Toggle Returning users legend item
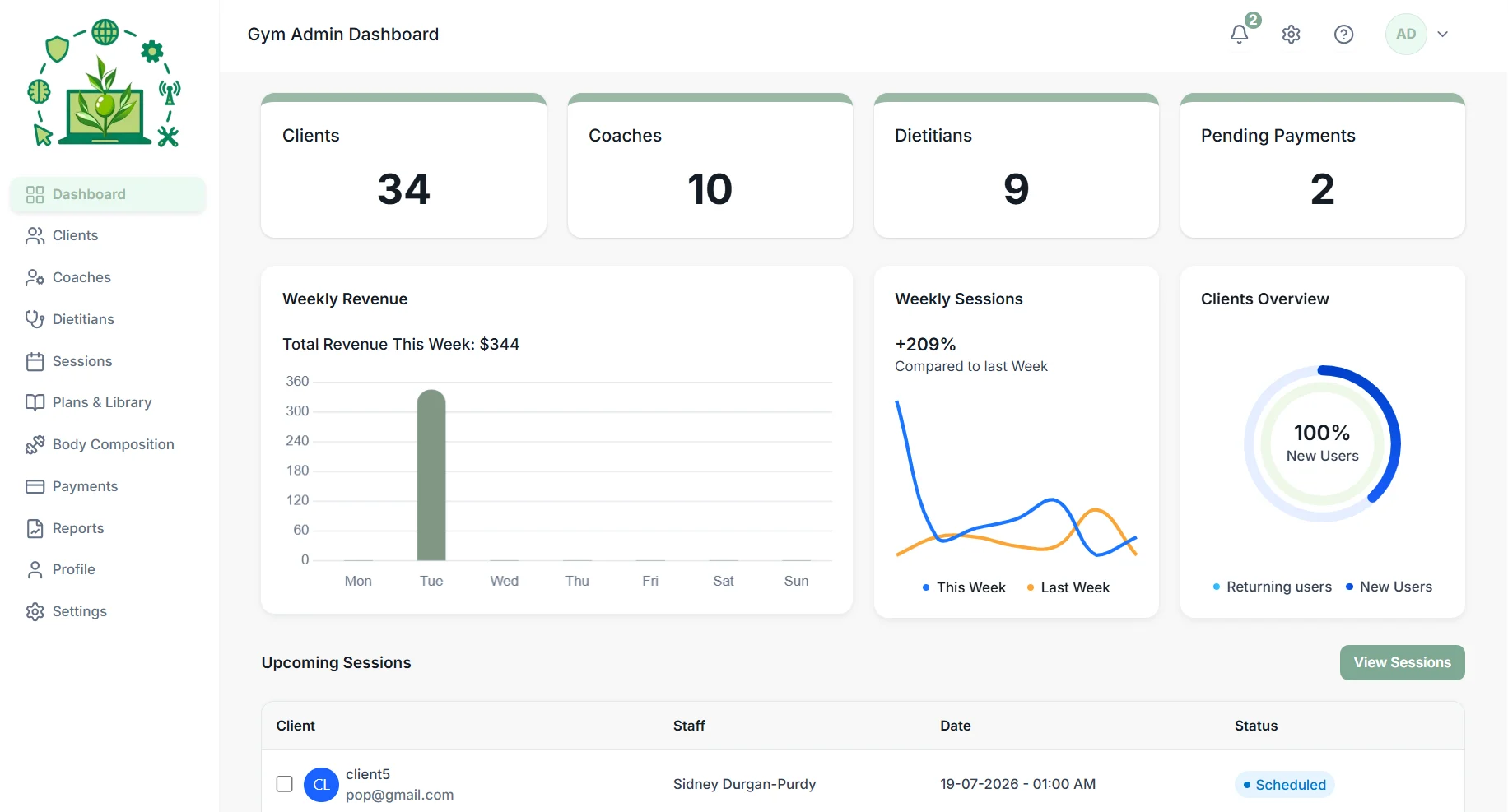Image resolution: width=1508 pixels, height=812 pixels. click(x=1272, y=587)
